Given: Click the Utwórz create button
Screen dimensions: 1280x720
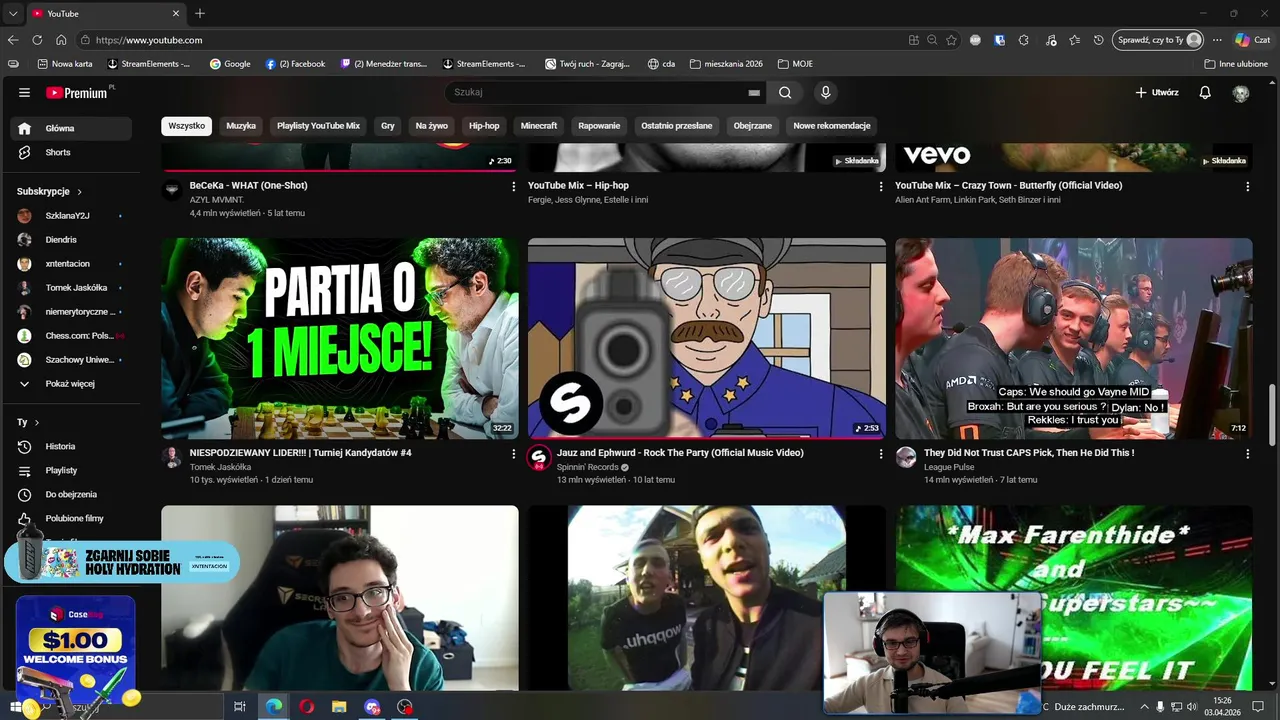Looking at the screenshot, I should click(x=1157, y=92).
